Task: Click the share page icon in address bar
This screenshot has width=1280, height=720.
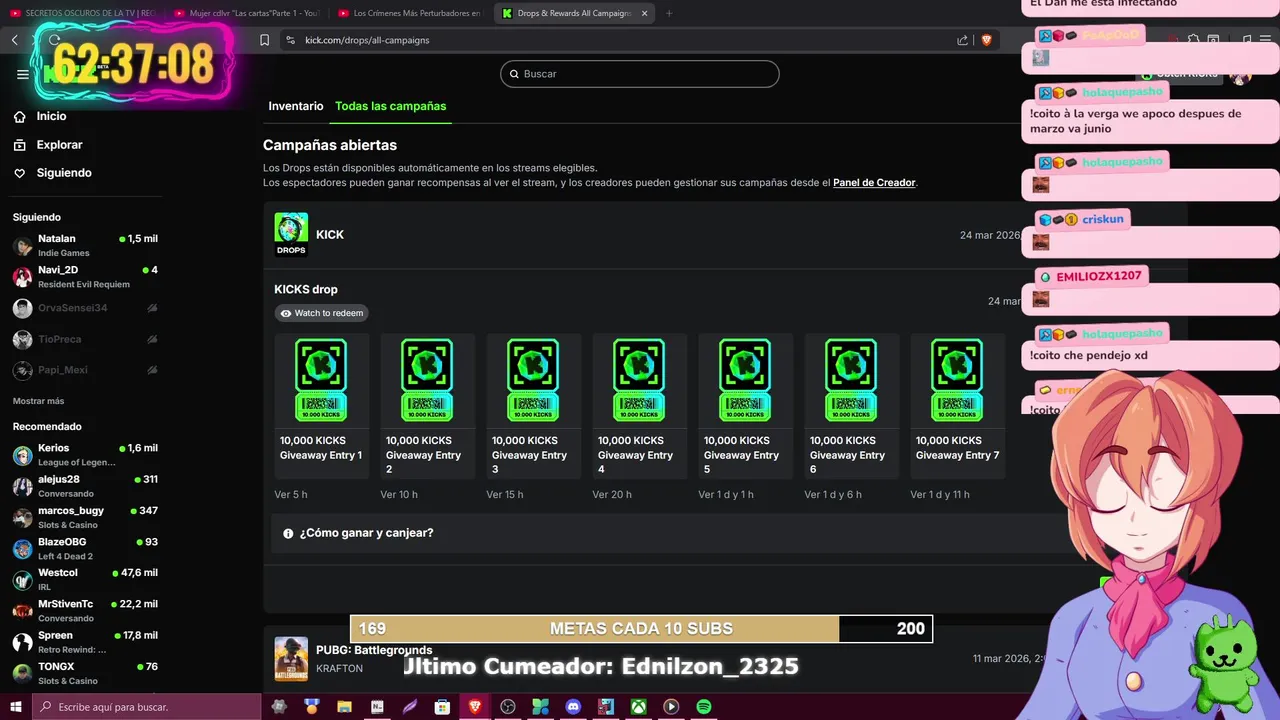Action: 962,40
